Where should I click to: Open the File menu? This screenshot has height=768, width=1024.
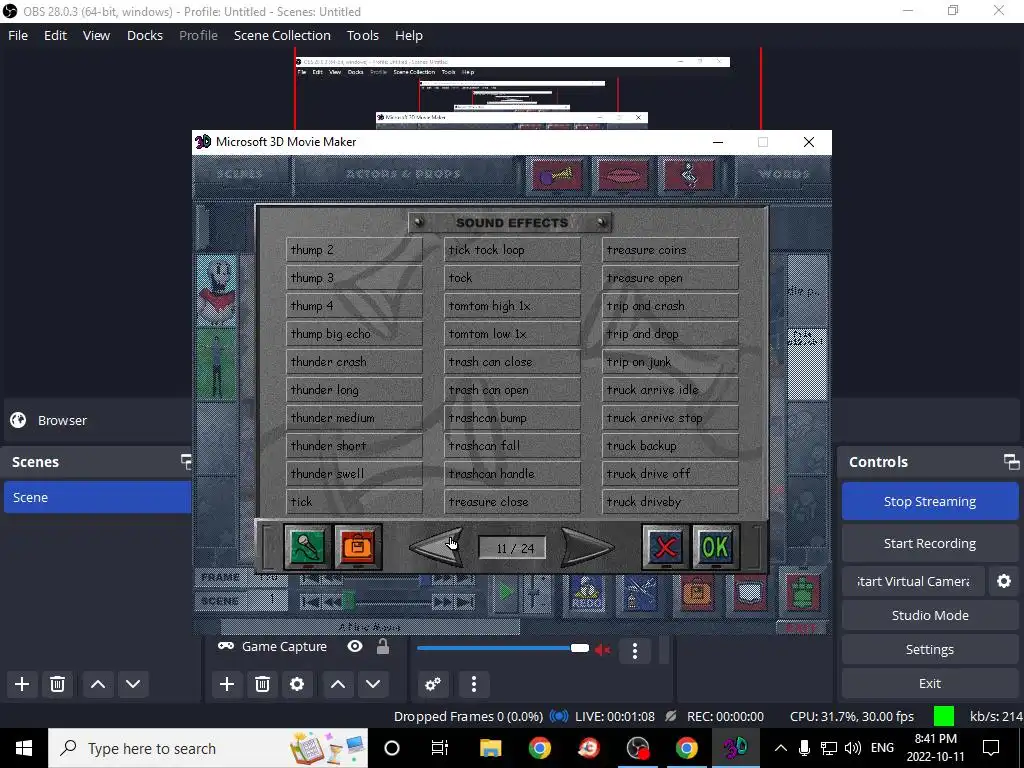click(18, 35)
